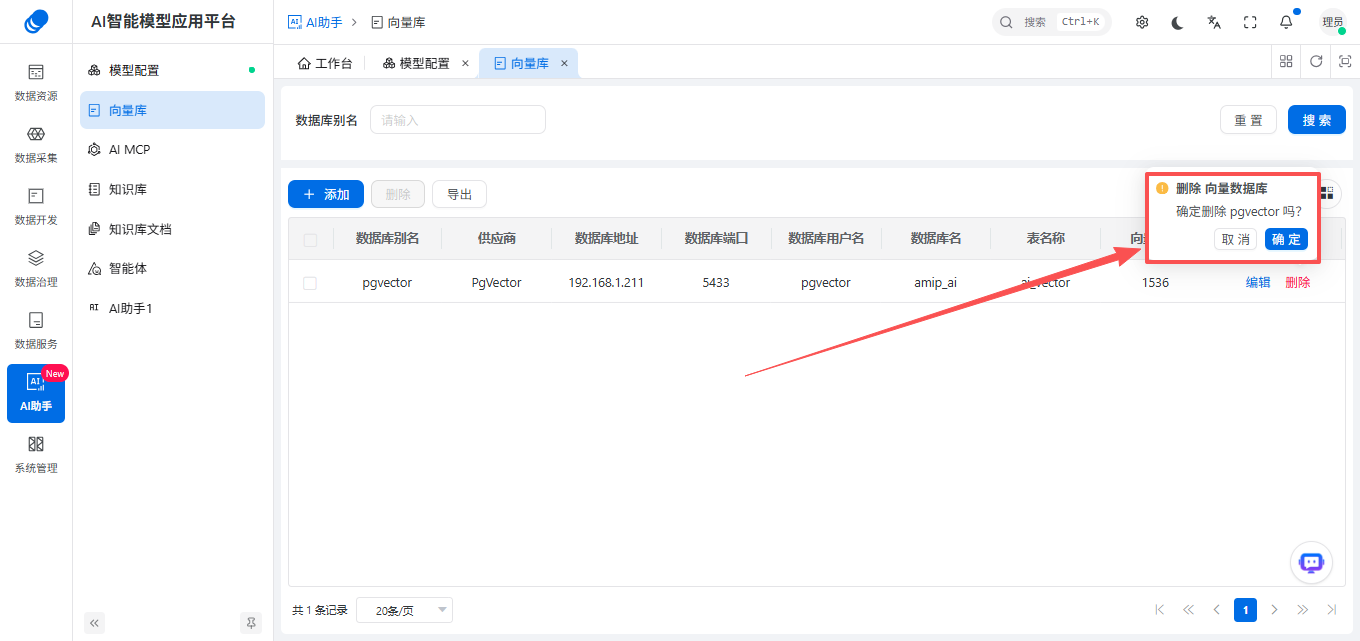Screen dimensions: 1360x641
Task: Open the global search box 搜索 Ctrl+K
Action: tap(1052, 22)
